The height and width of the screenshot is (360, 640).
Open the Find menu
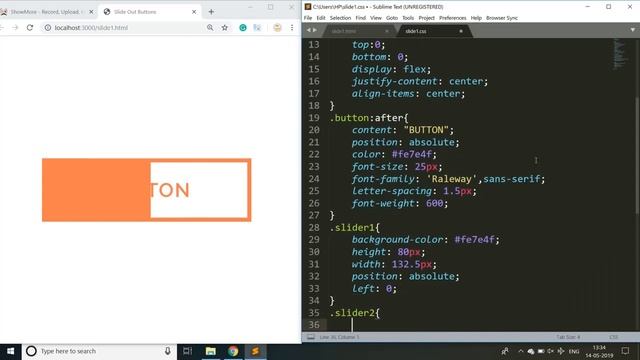click(360, 18)
